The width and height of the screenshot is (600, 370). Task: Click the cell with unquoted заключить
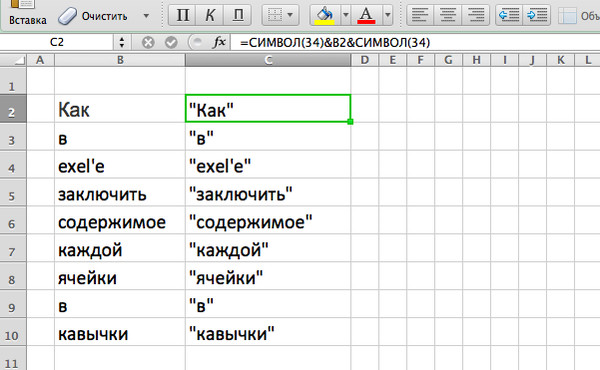120,192
